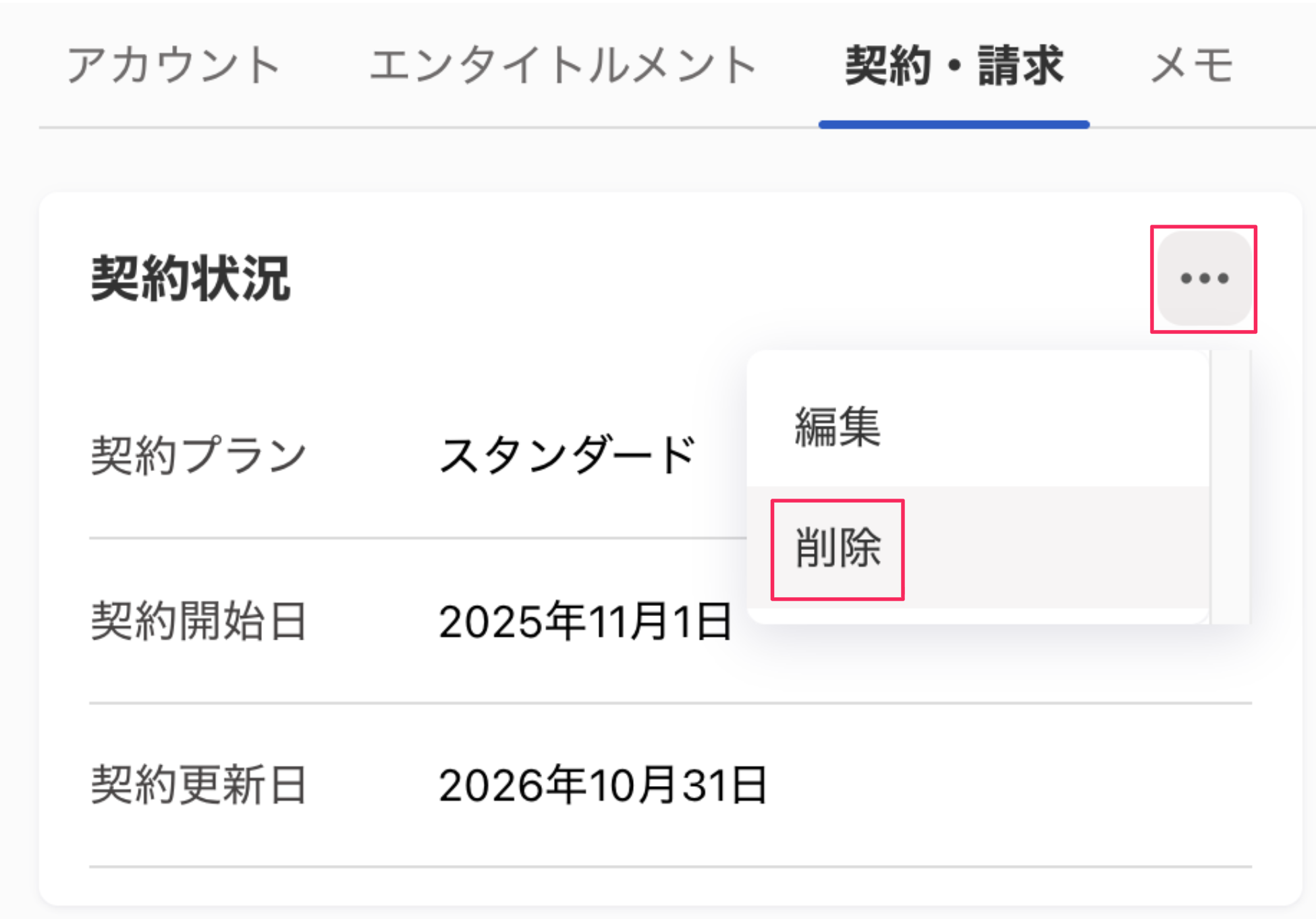The height and width of the screenshot is (919, 1316).
Task: Click the 契約状況 section heading
Action: [191, 278]
